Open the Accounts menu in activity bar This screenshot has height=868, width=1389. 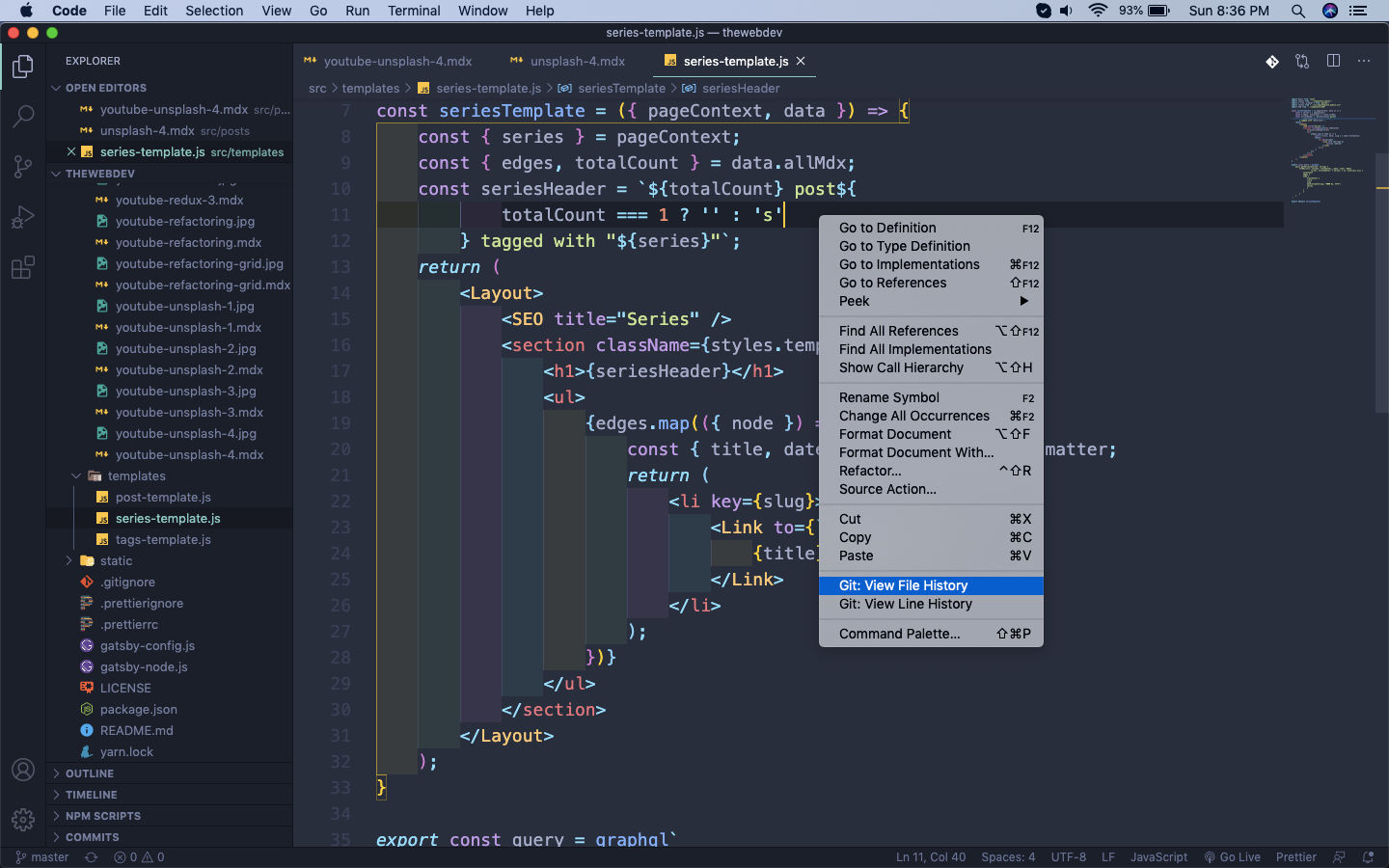pos(23,770)
